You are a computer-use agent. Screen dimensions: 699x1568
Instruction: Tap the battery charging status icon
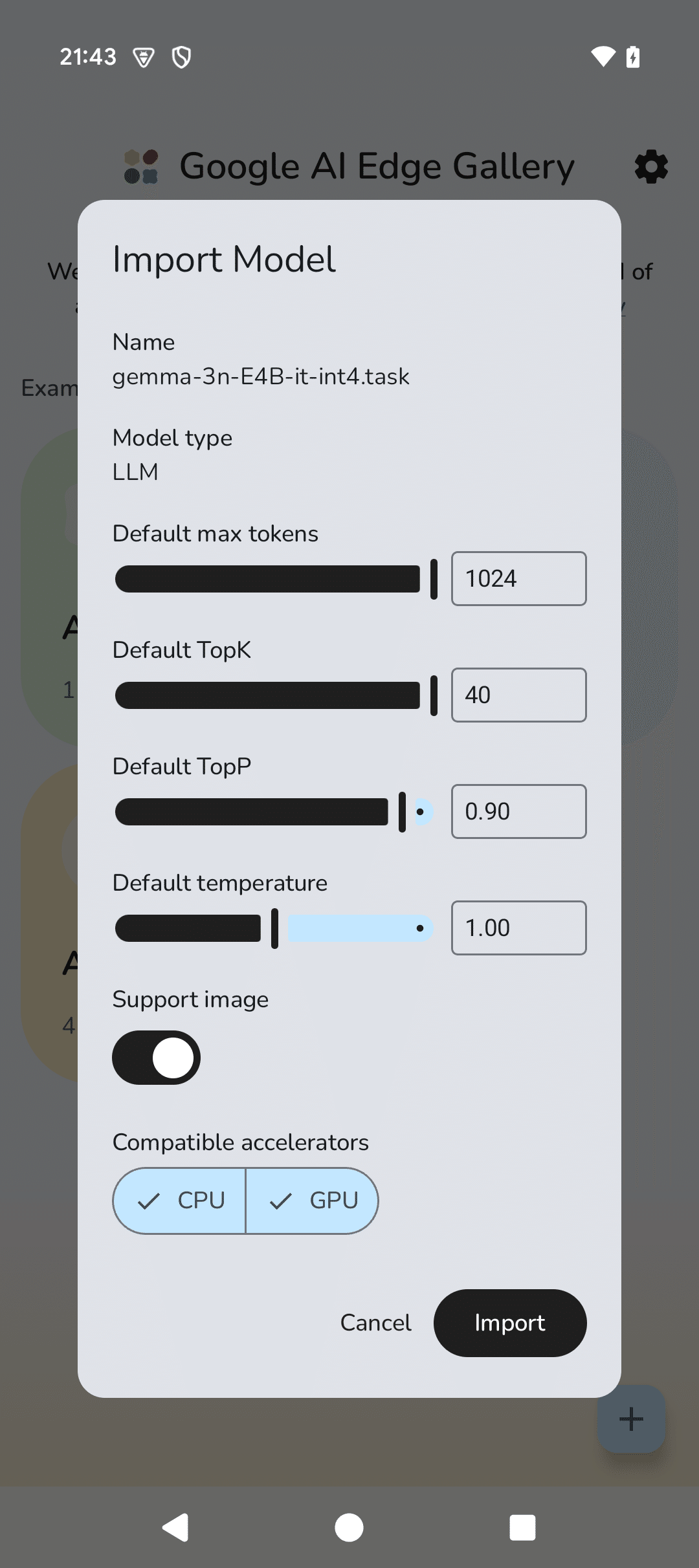click(x=633, y=57)
